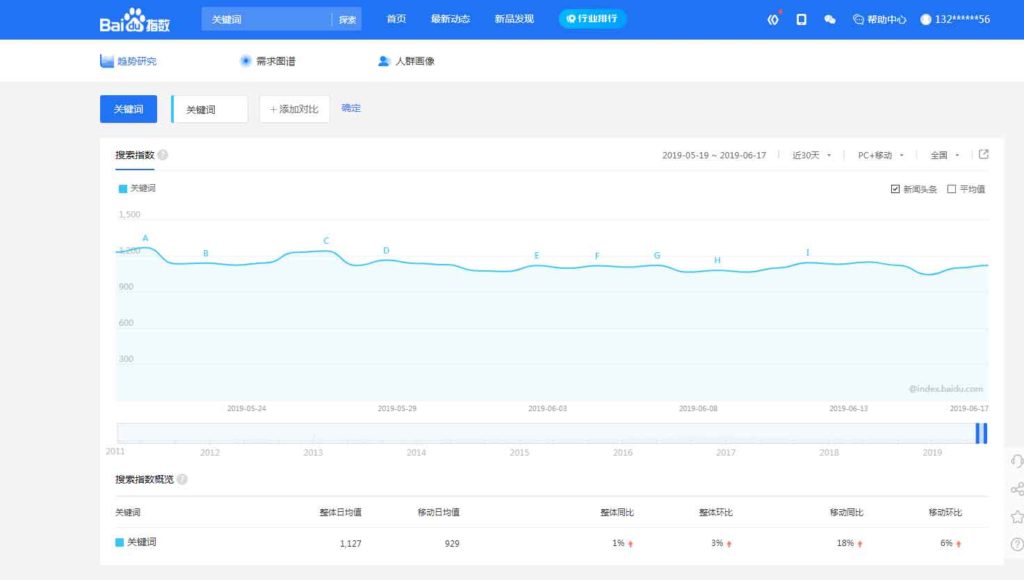Image resolution: width=1024 pixels, height=580 pixels.
Task: Switch to the 人群画像 tab
Action: [406, 61]
